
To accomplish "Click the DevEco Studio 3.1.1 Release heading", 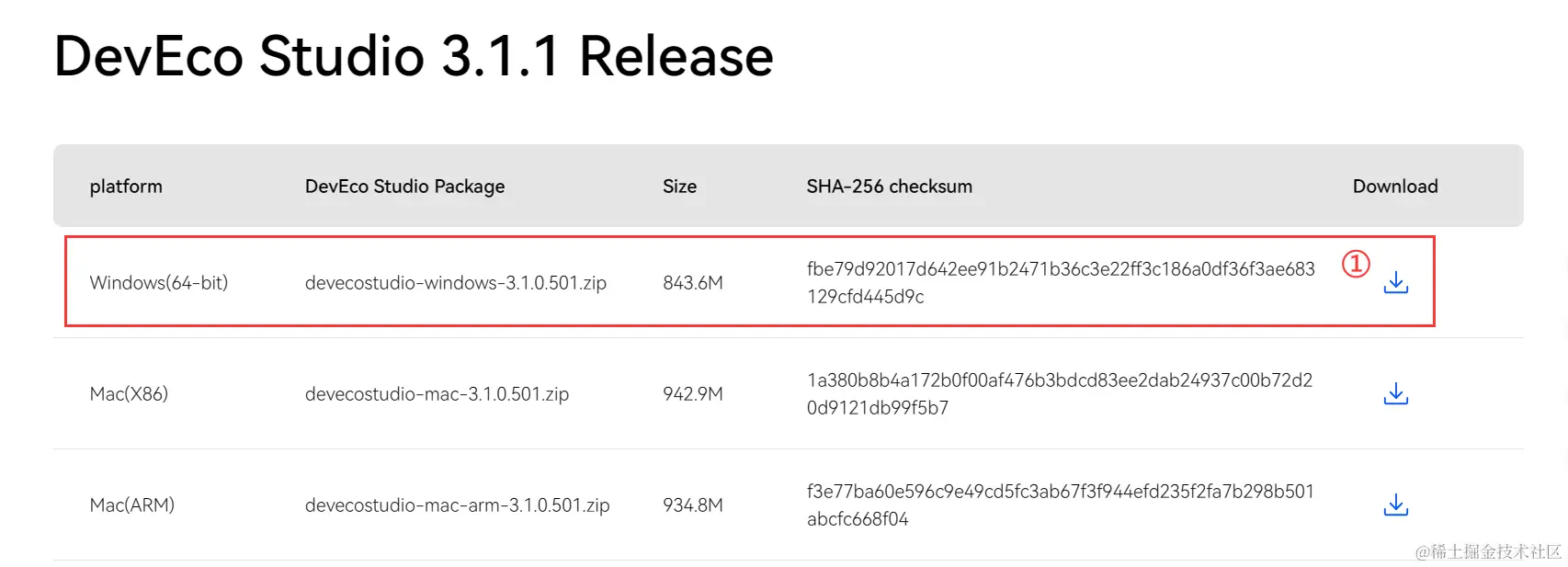I will (414, 56).
